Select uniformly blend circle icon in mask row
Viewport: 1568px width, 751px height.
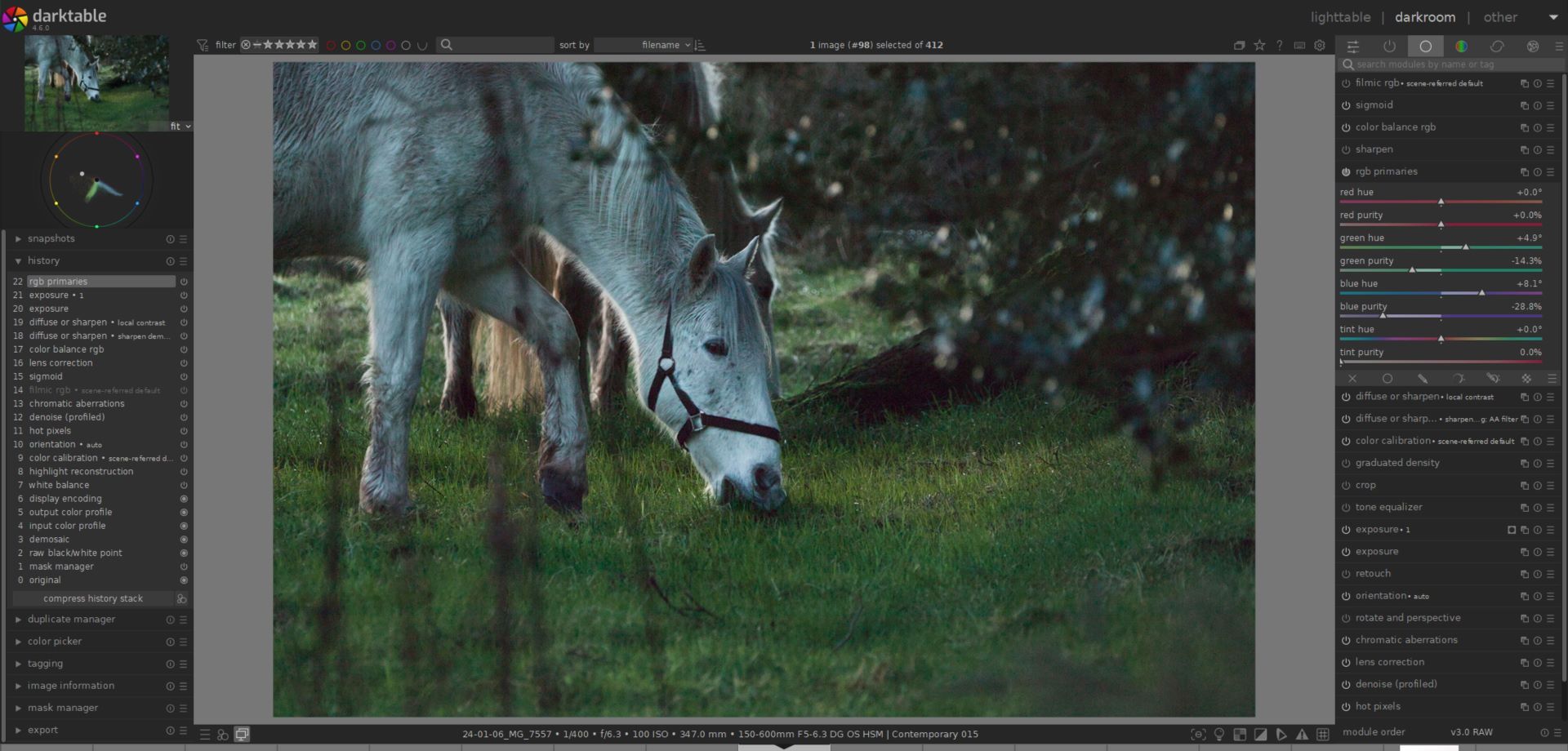[1388, 379]
